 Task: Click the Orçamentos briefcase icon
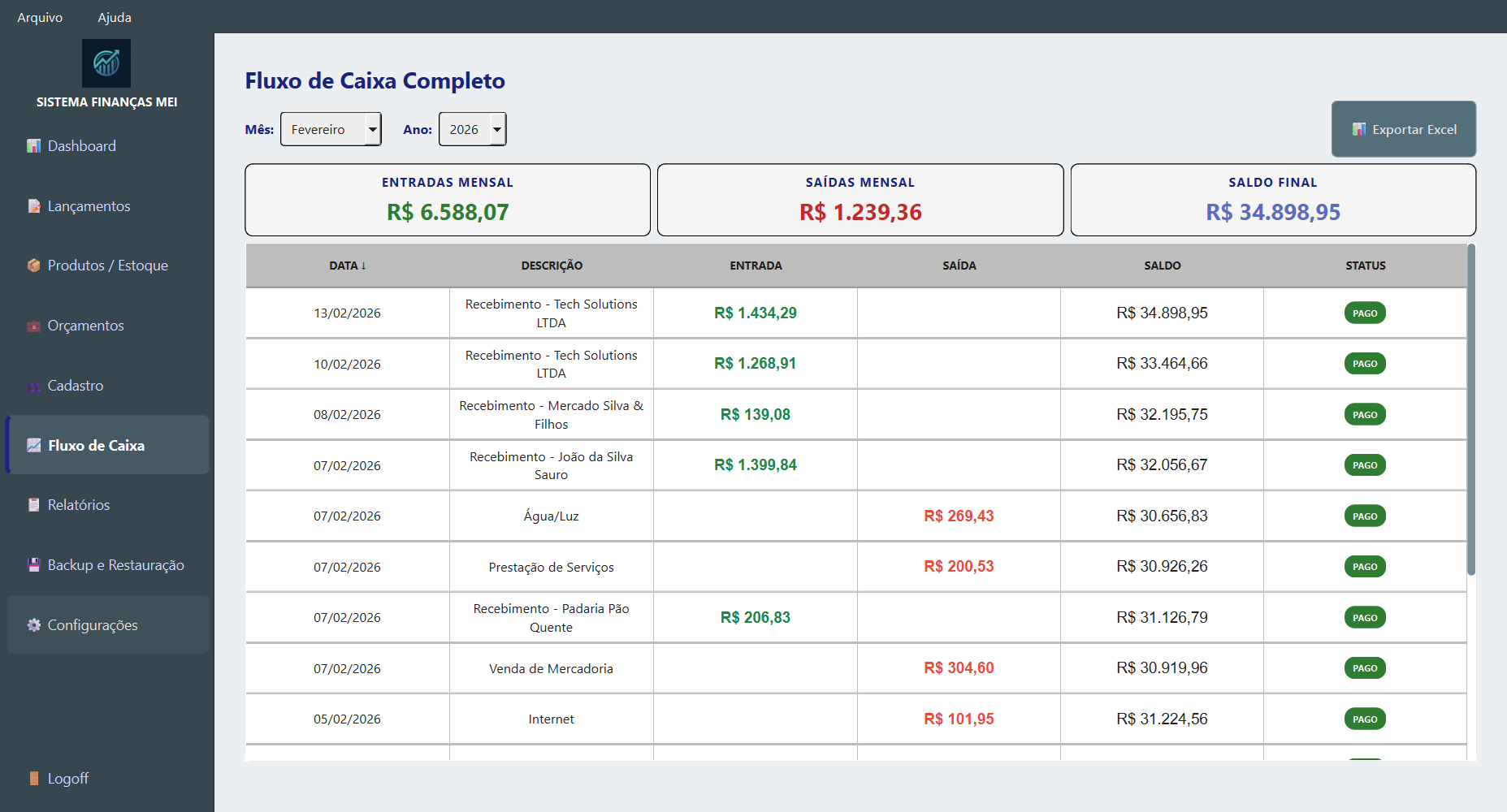33,326
